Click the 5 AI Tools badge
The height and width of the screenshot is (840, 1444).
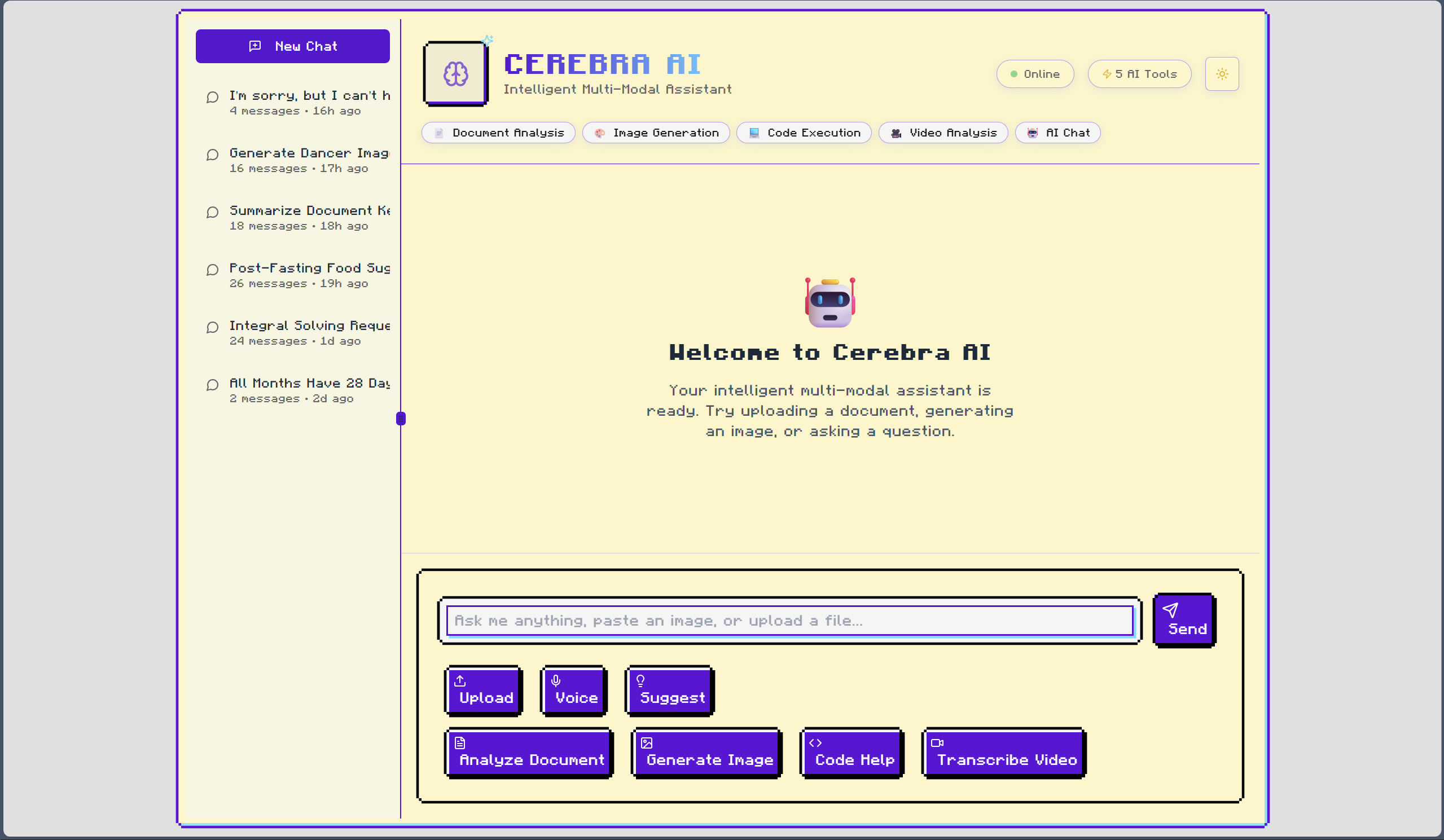[1139, 74]
